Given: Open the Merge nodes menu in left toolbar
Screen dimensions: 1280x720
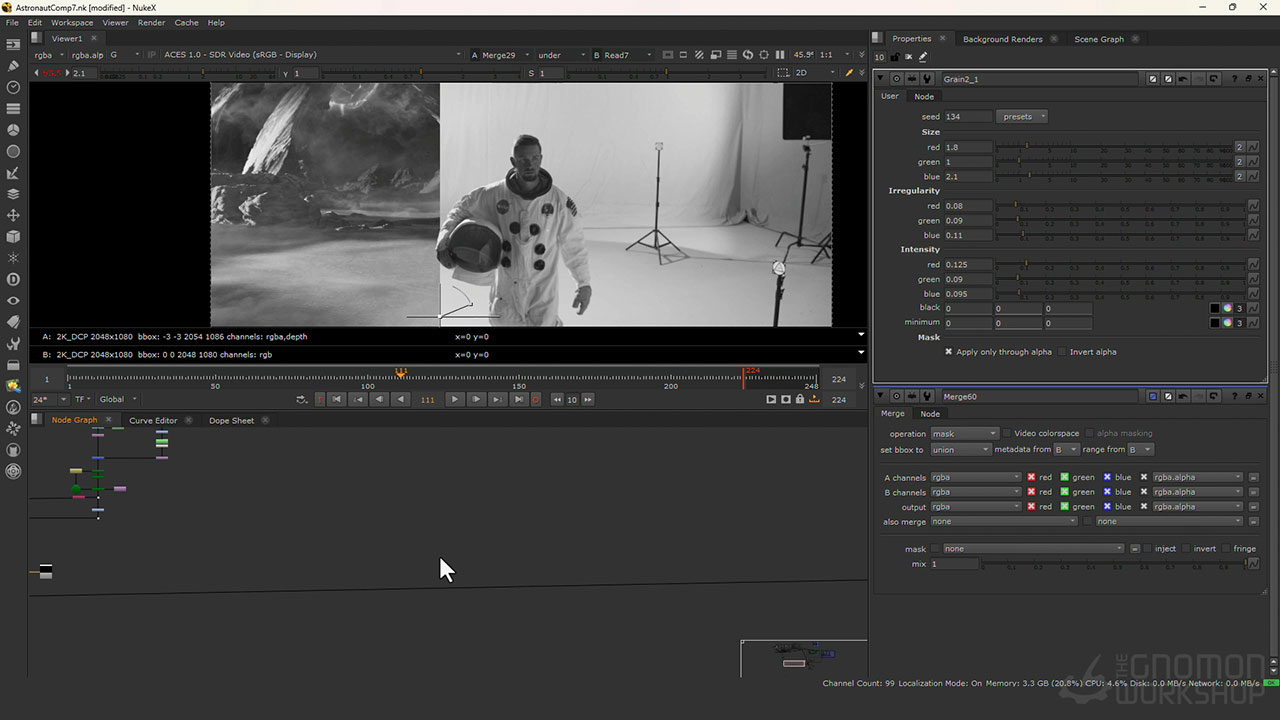Looking at the screenshot, I should tap(13, 194).
